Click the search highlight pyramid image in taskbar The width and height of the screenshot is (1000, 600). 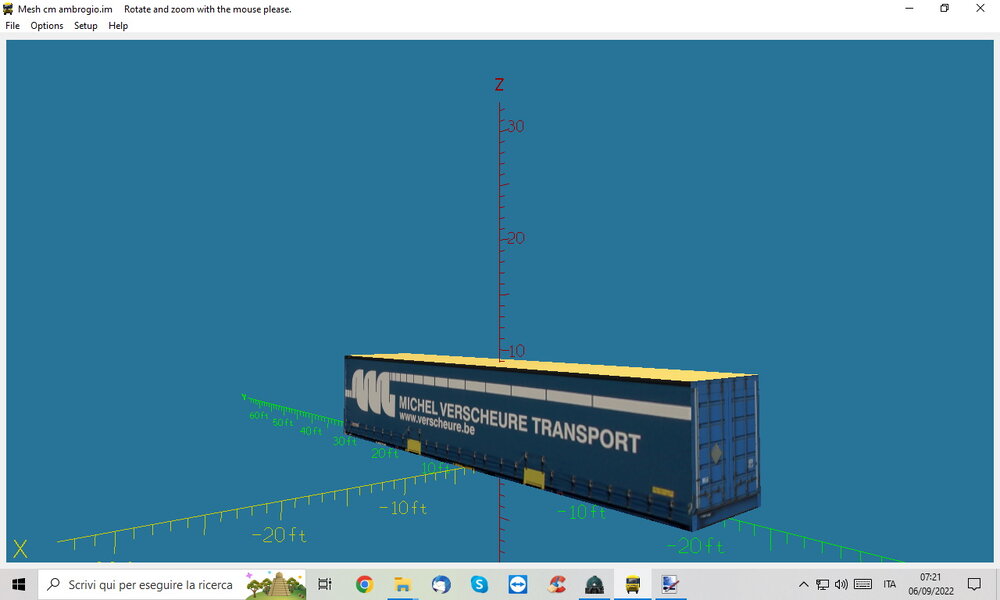(276, 584)
